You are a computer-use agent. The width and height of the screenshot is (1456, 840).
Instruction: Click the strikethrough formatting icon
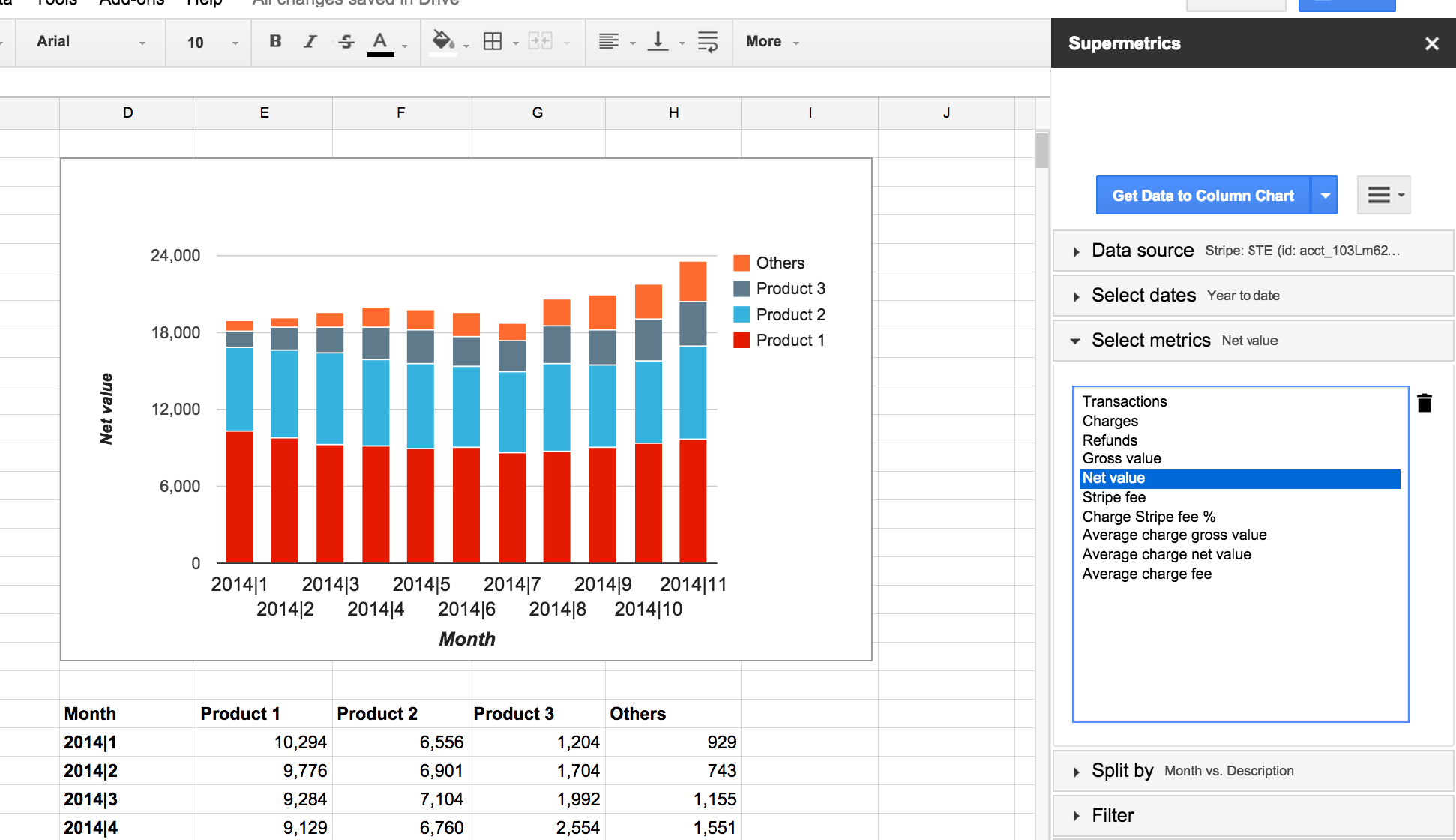346,41
